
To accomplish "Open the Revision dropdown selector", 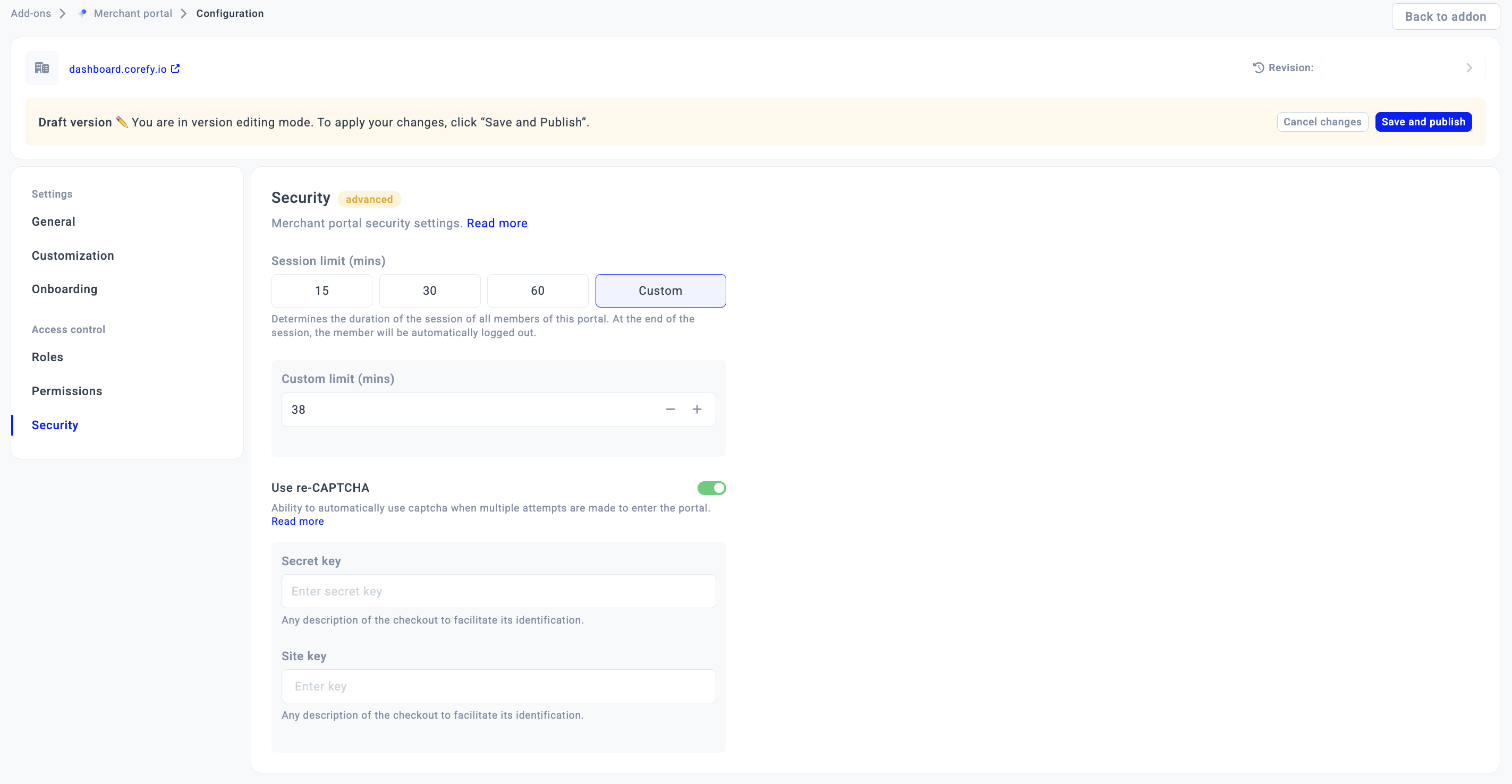I will click(x=1403, y=68).
